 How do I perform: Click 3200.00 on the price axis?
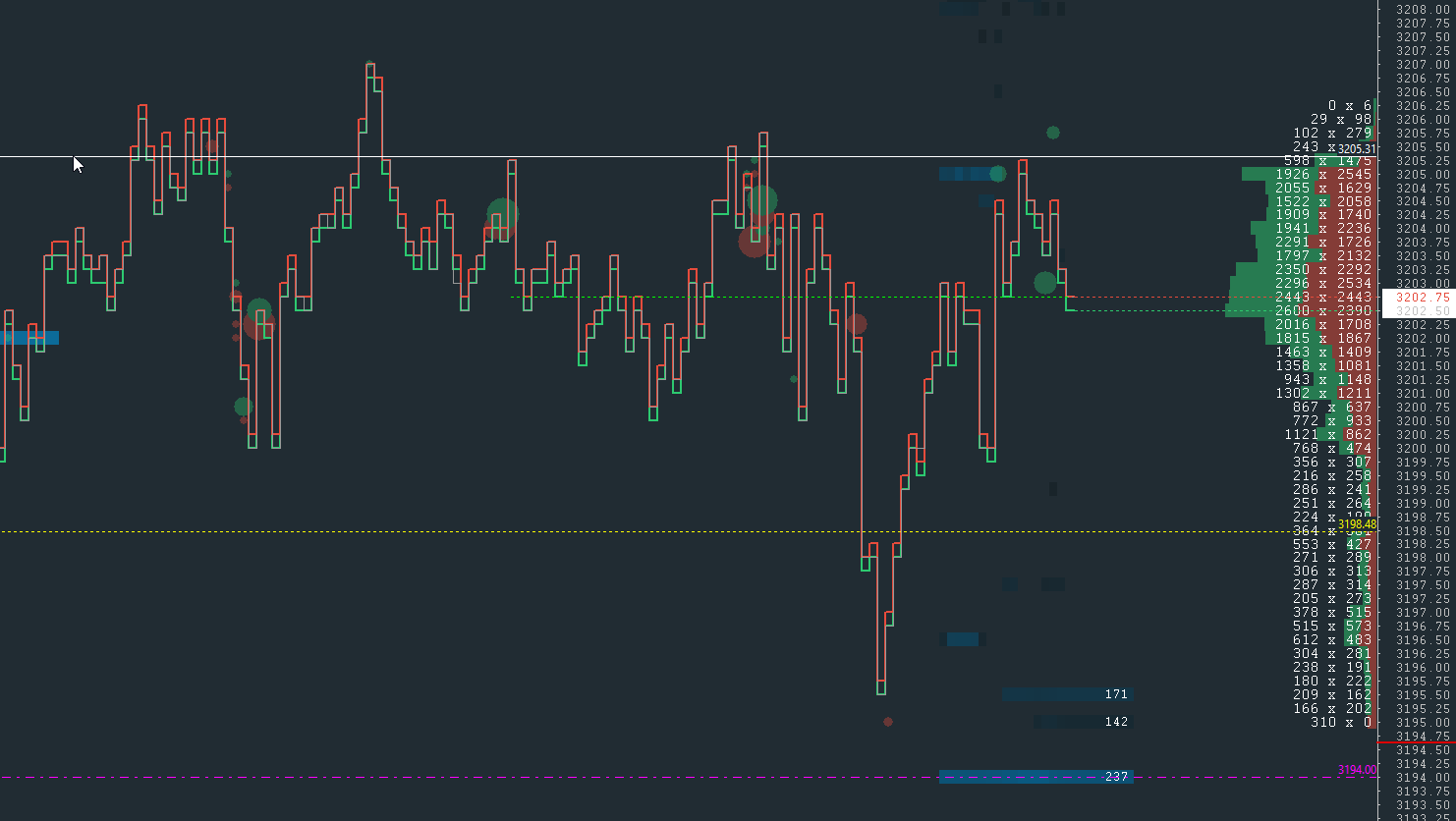[1424, 448]
